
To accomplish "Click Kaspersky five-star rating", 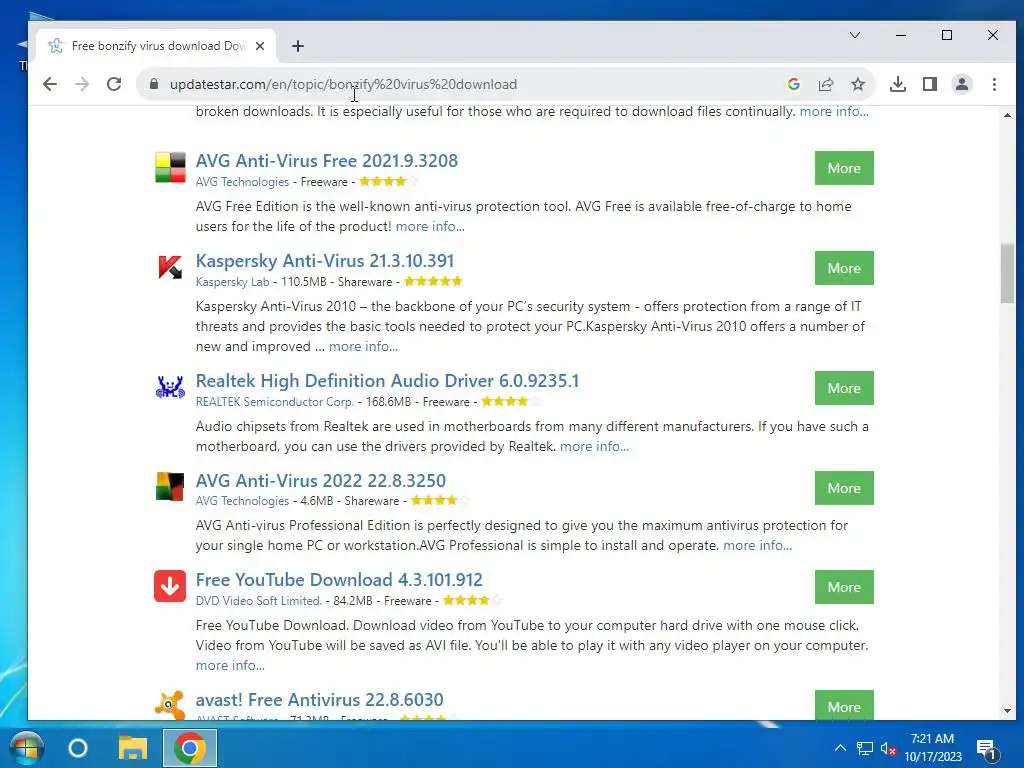I will coord(433,281).
